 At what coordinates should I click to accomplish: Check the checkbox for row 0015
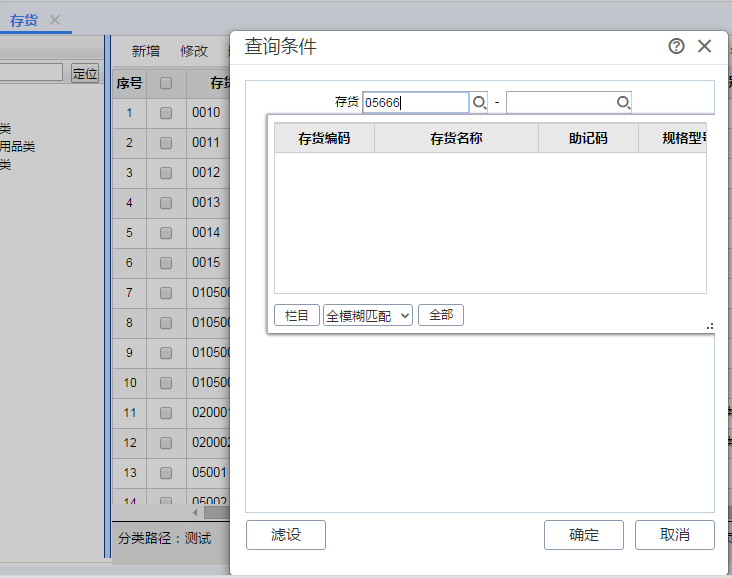166,263
